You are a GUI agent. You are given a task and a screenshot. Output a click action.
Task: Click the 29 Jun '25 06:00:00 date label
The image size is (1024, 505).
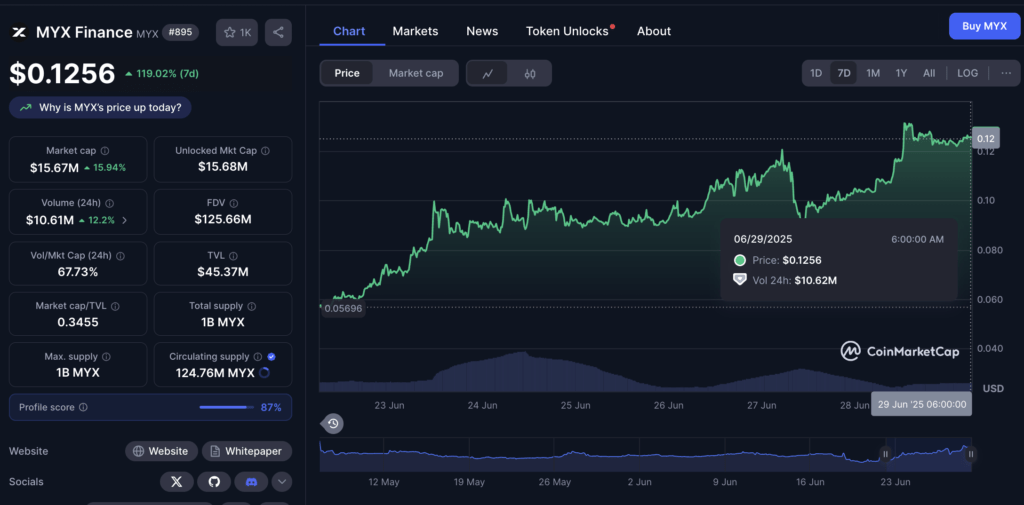(921, 404)
